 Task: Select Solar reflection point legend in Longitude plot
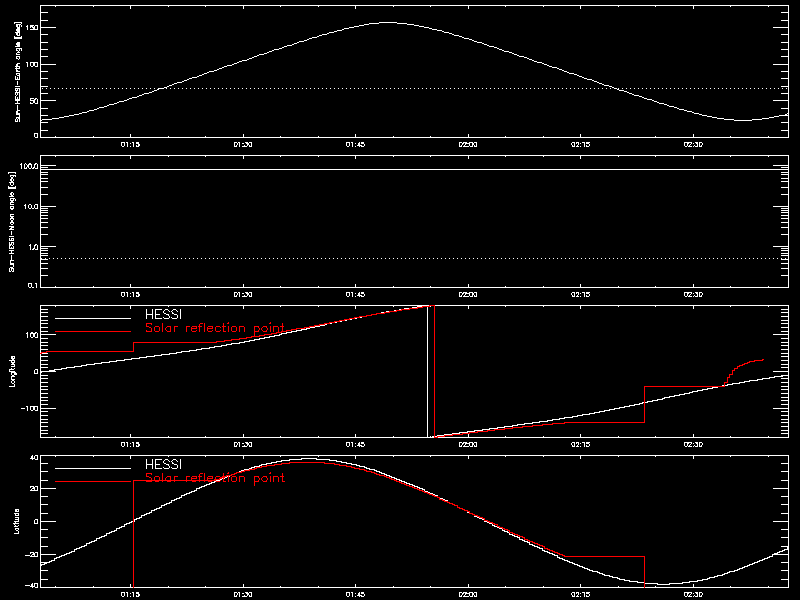[215, 328]
